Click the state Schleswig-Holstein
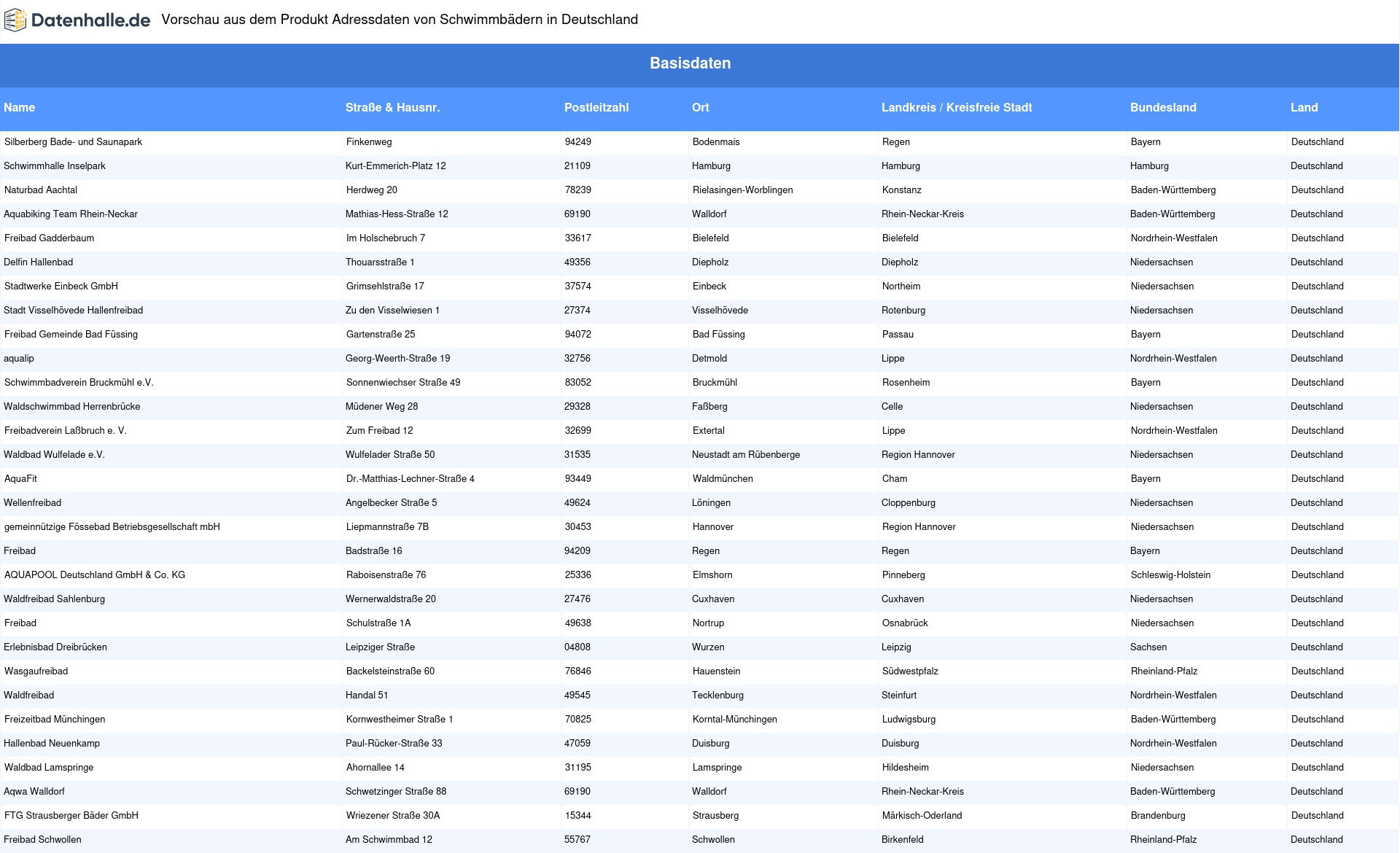This screenshot has height=853, width=1400. 1170,575
